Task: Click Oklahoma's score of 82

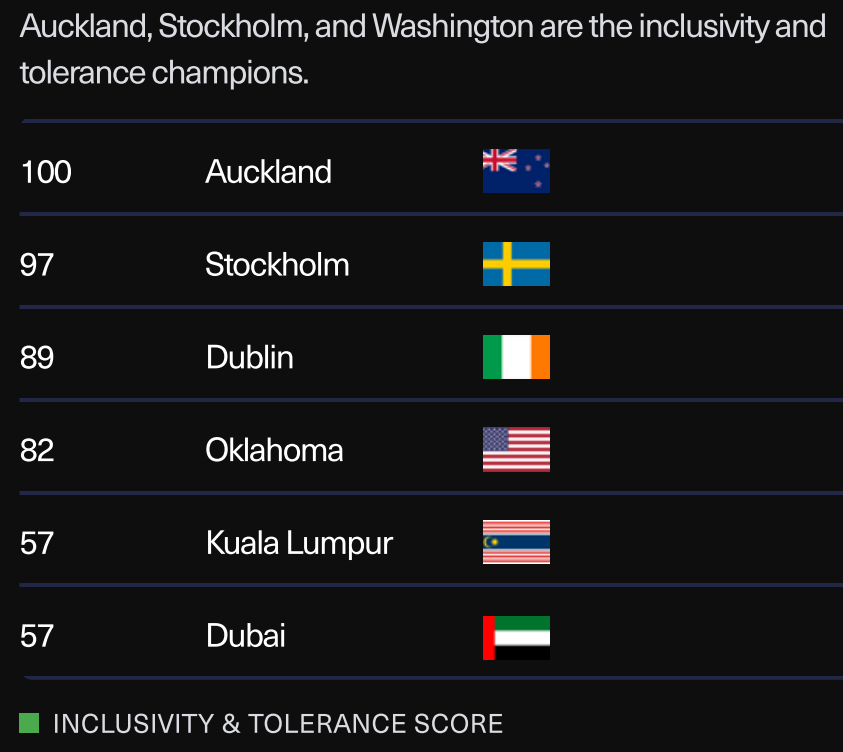Action: click(37, 451)
